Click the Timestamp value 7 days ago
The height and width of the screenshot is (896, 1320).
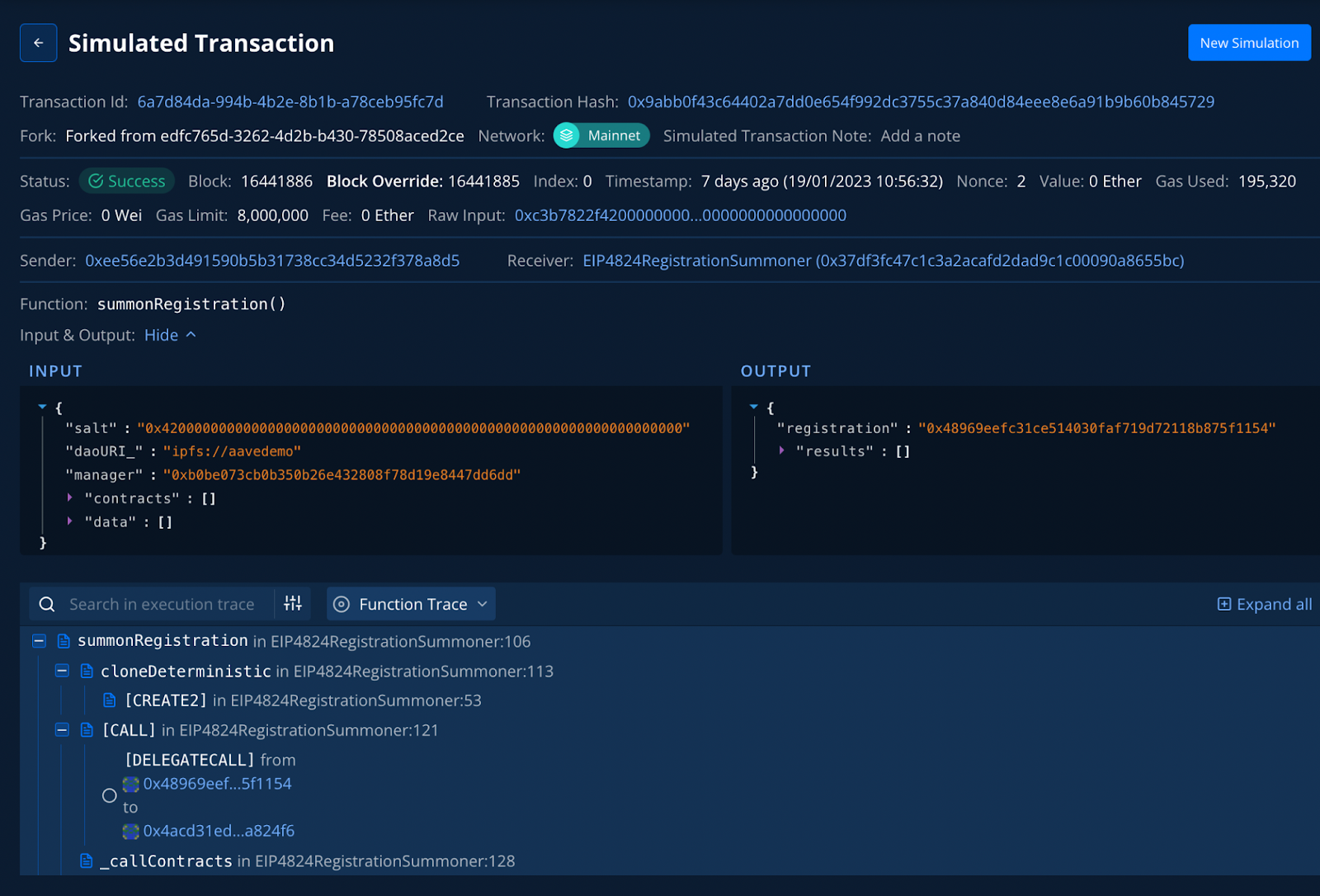[x=822, y=182]
